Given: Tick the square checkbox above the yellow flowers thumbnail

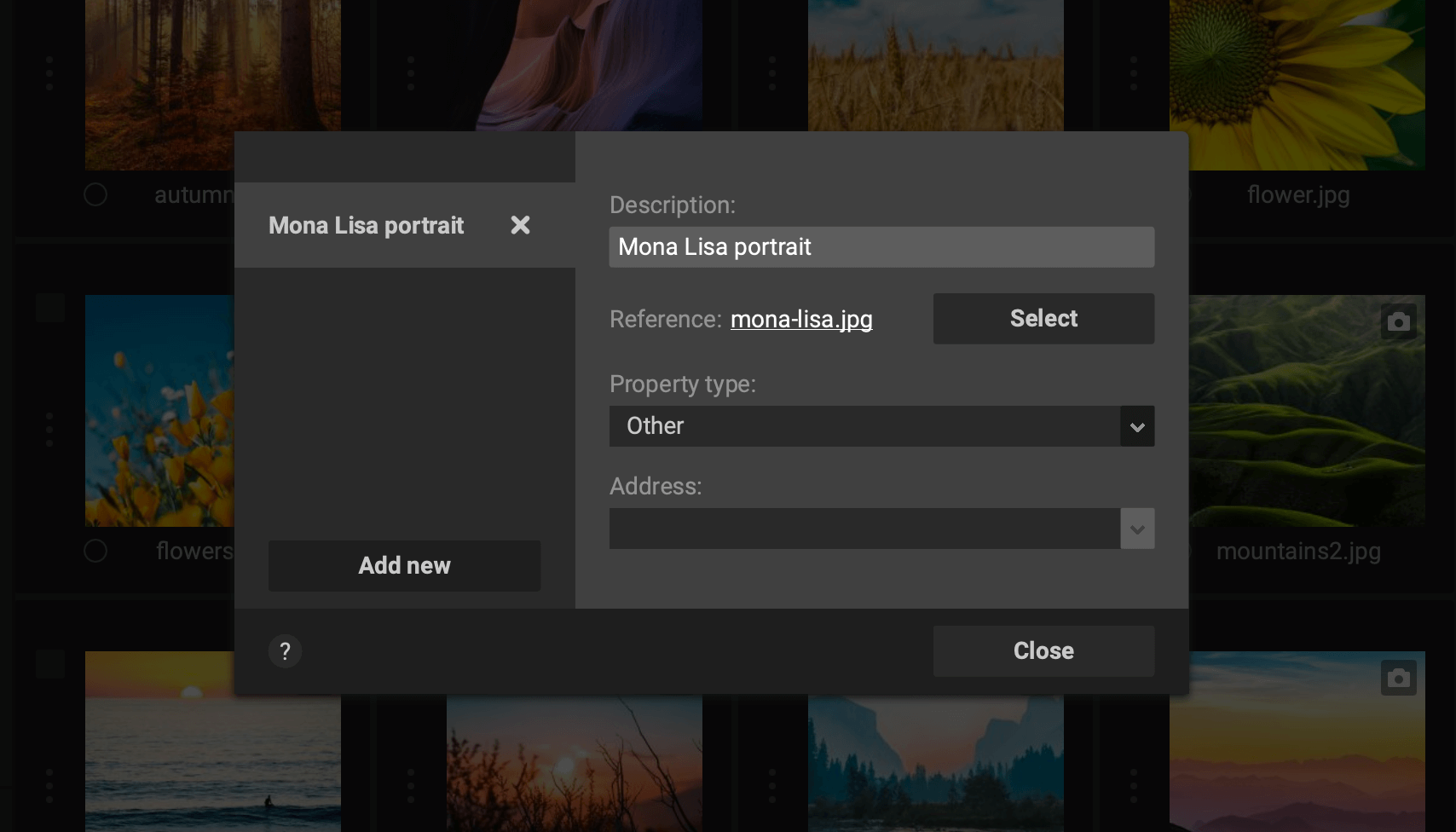Looking at the screenshot, I should pyautogui.click(x=50, y=308).
